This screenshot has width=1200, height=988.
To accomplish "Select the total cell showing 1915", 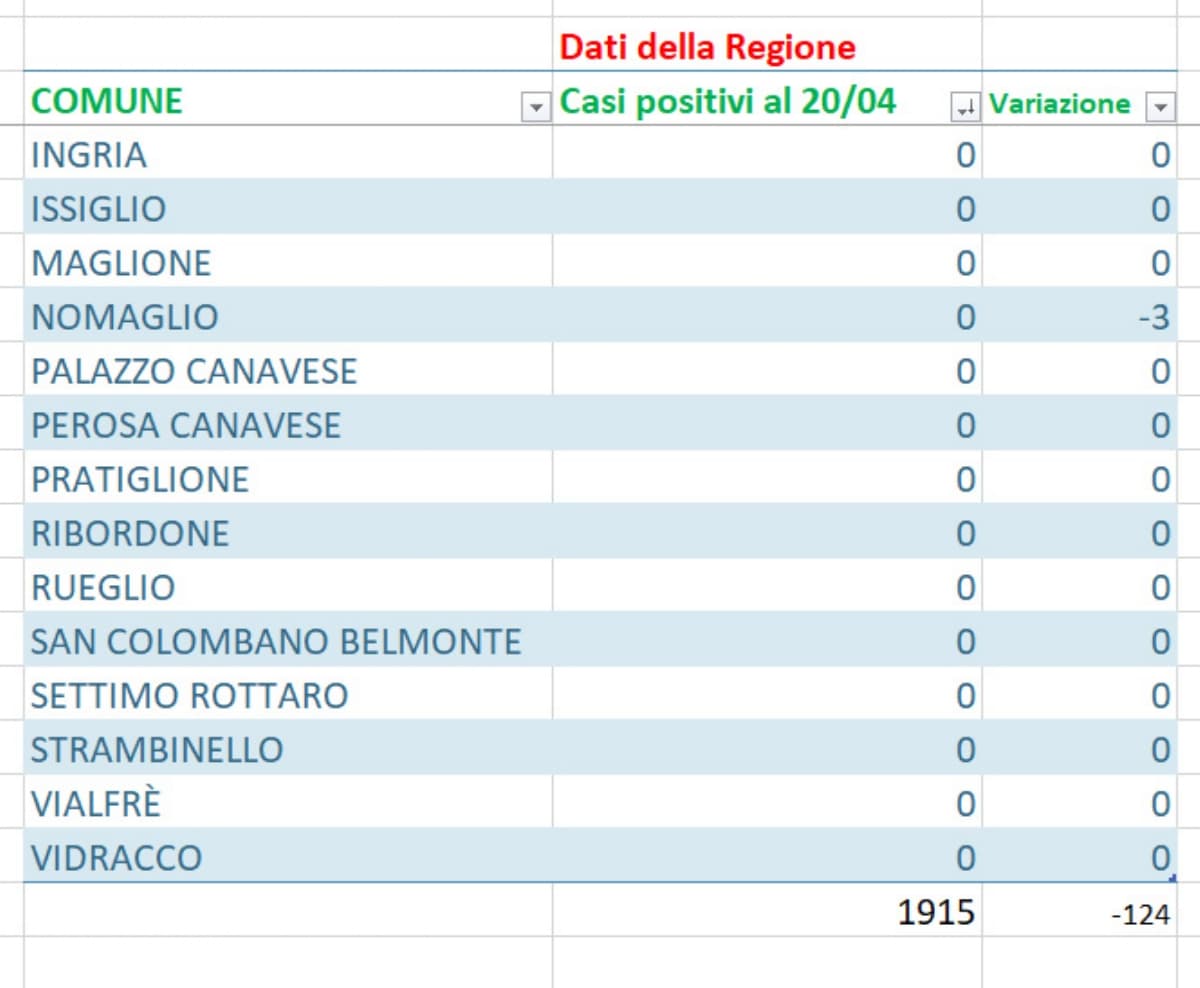I will tap(936, 911).
